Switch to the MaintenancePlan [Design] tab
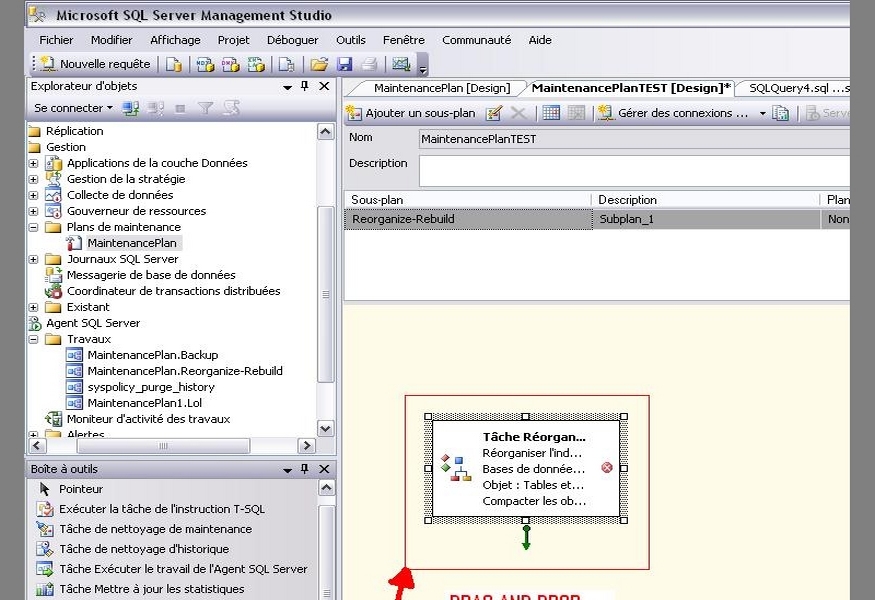Screen dimensions: 875x600 tap(442, 88)
